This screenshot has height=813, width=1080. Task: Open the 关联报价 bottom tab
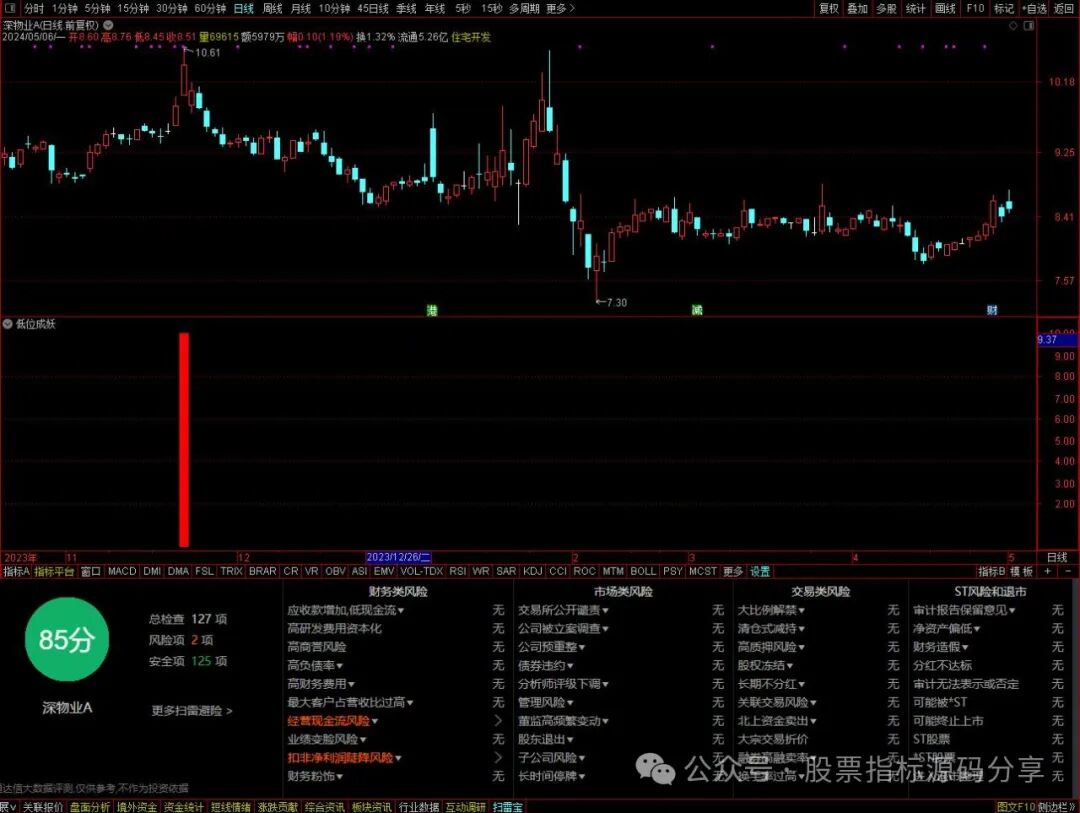[43, 807]
